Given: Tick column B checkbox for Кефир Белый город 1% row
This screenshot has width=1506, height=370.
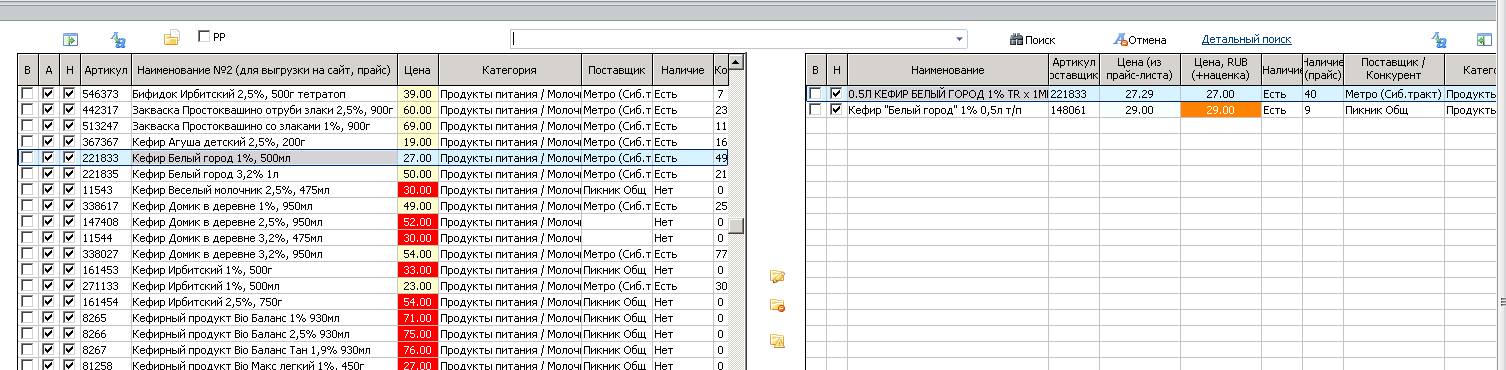Looking at the screenshot, I should click(28, 158).
